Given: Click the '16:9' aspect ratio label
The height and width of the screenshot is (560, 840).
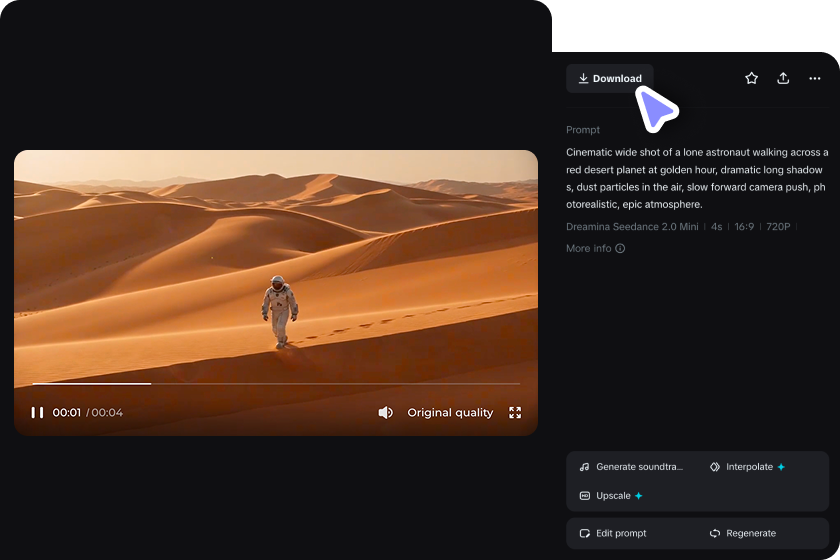Looking at the screenshot, I should tap(744, 227).
